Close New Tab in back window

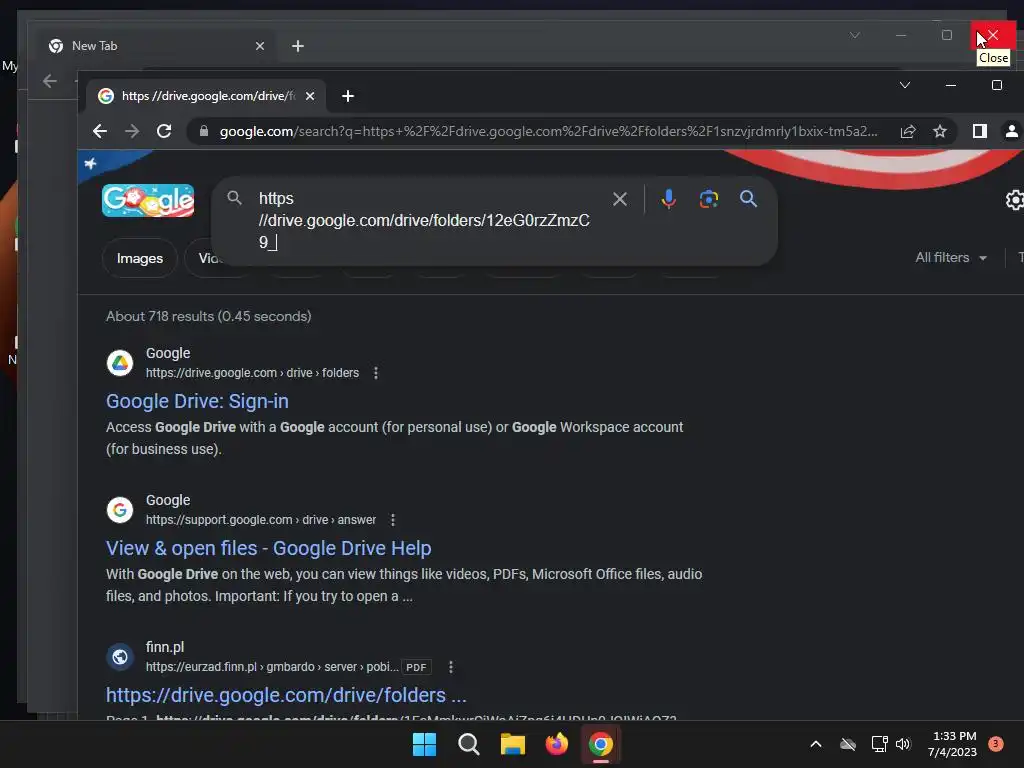pyautogui.click(x=260, y=46)
